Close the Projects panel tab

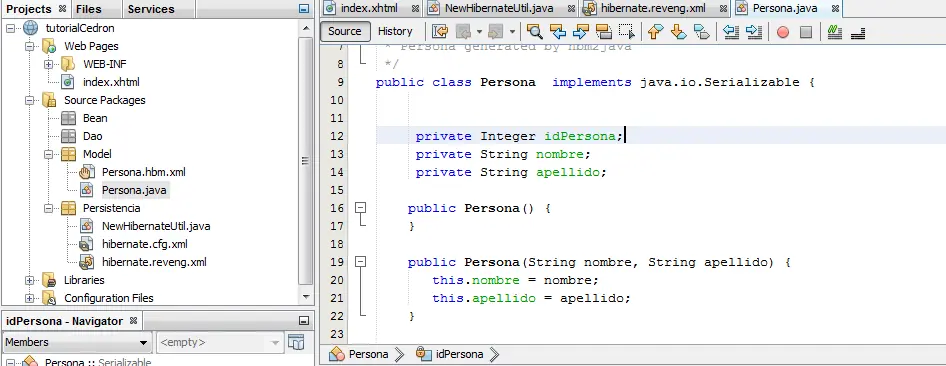tap(63, 9)
